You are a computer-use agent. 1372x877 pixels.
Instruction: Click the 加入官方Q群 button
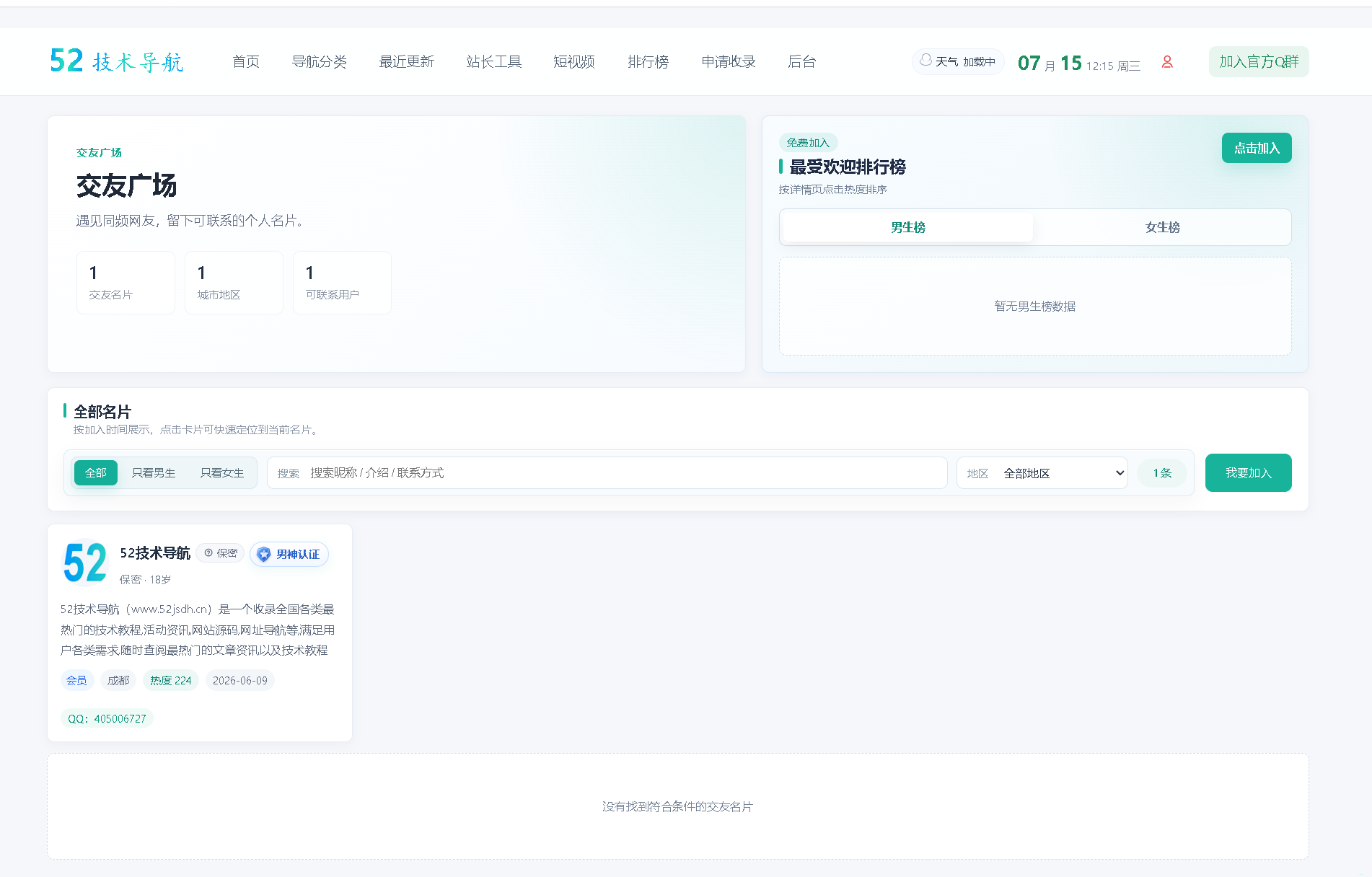pyautogui.click(x=1259, y=62)
